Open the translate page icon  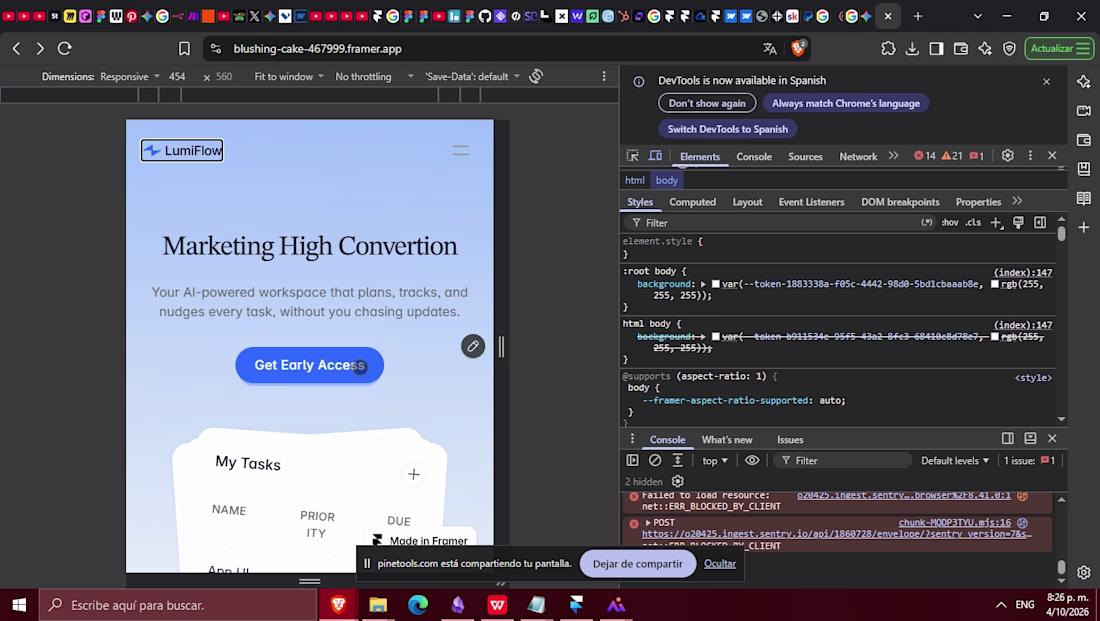pos(770,48)
